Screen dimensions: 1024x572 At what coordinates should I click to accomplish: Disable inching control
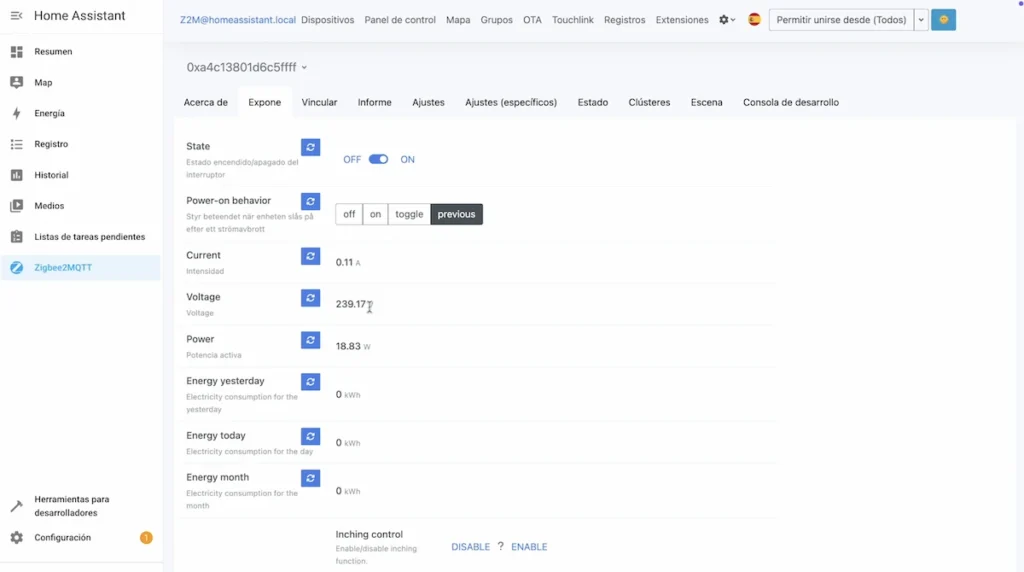470,547
